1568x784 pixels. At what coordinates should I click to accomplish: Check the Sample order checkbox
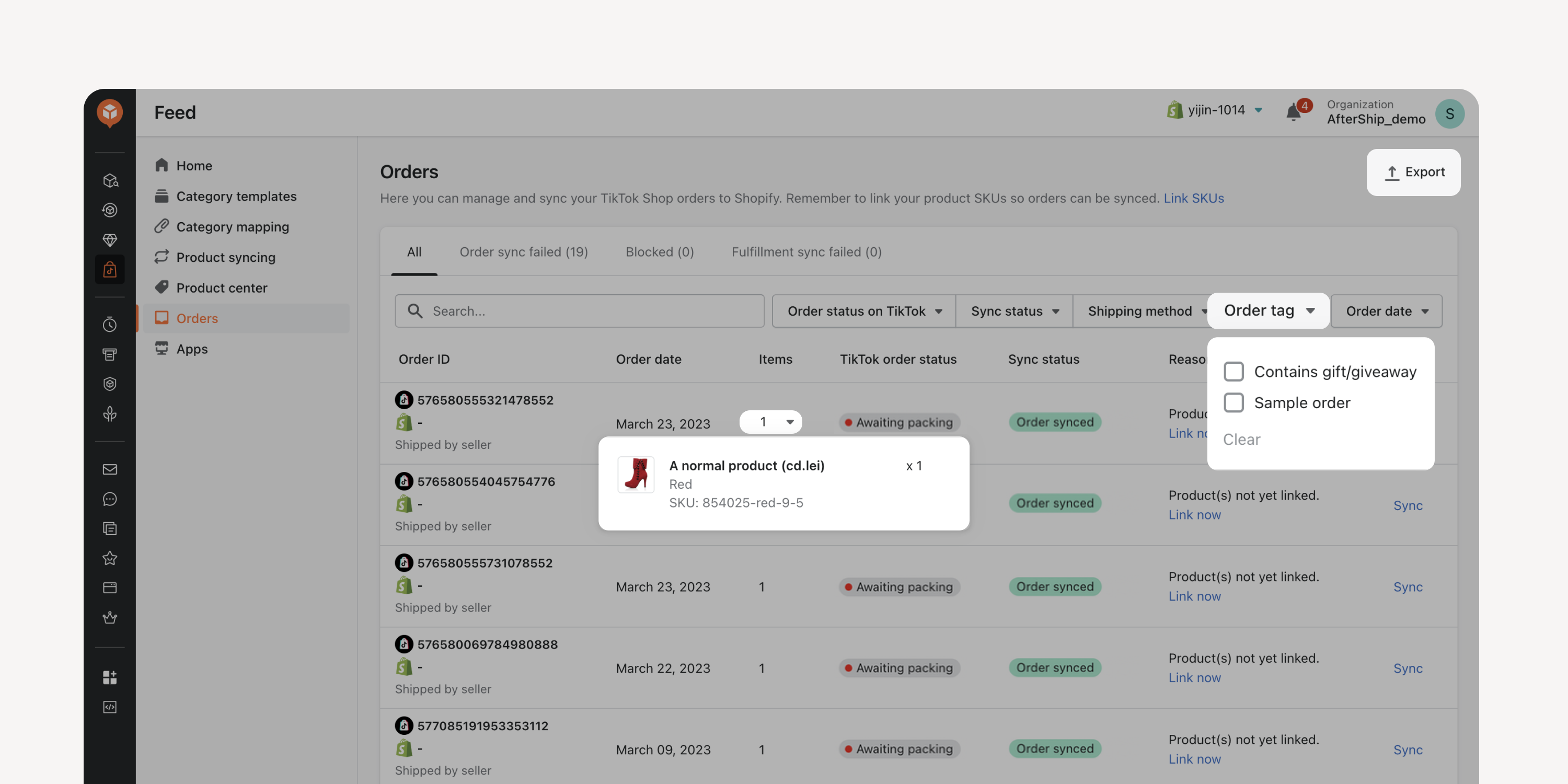click(x=1234, y=402)
